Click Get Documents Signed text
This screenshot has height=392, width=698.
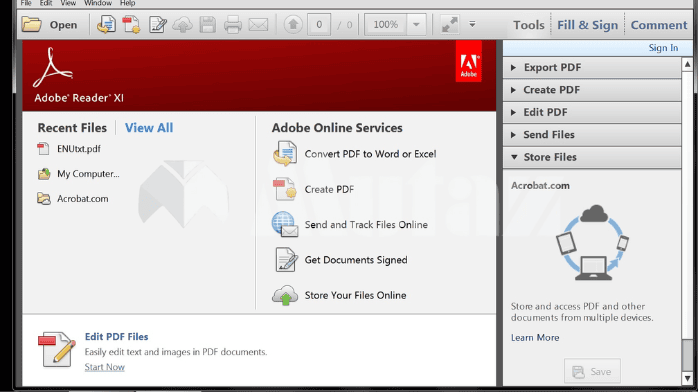[x=356, y=260]
